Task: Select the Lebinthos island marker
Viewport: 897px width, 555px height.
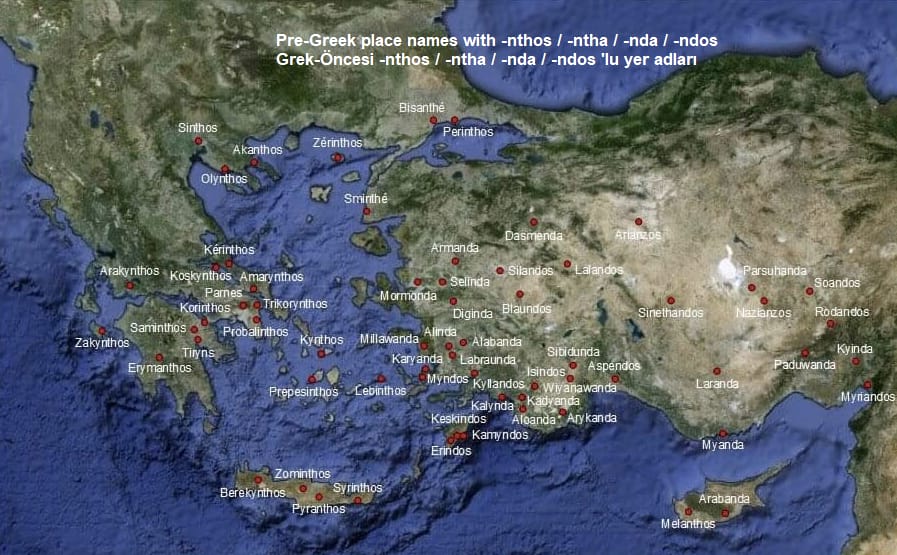Action: 381,378
